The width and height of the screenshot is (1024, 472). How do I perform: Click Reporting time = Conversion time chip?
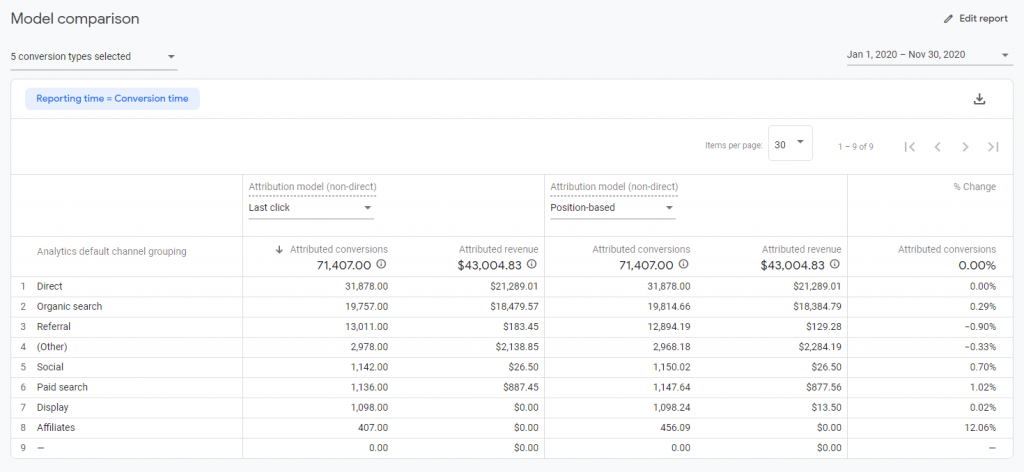click(x=112, y=98)
